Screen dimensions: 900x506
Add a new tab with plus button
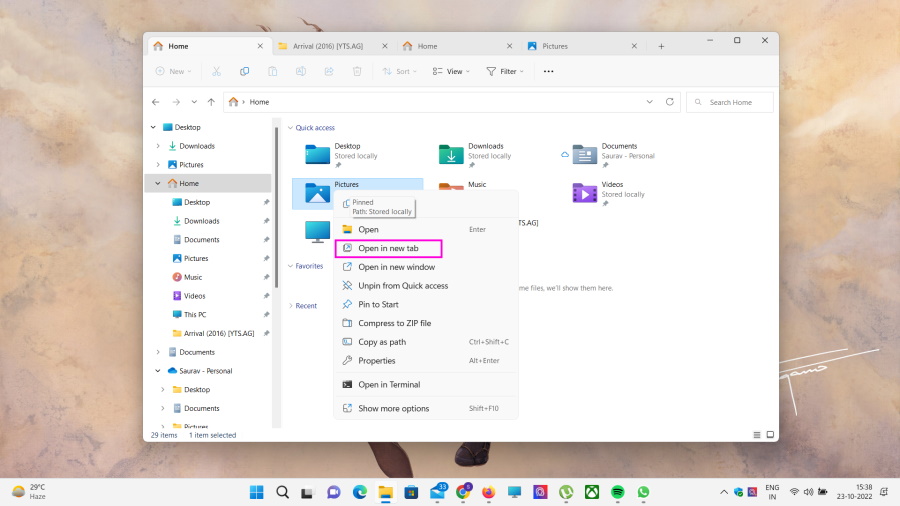pos(661,46)
